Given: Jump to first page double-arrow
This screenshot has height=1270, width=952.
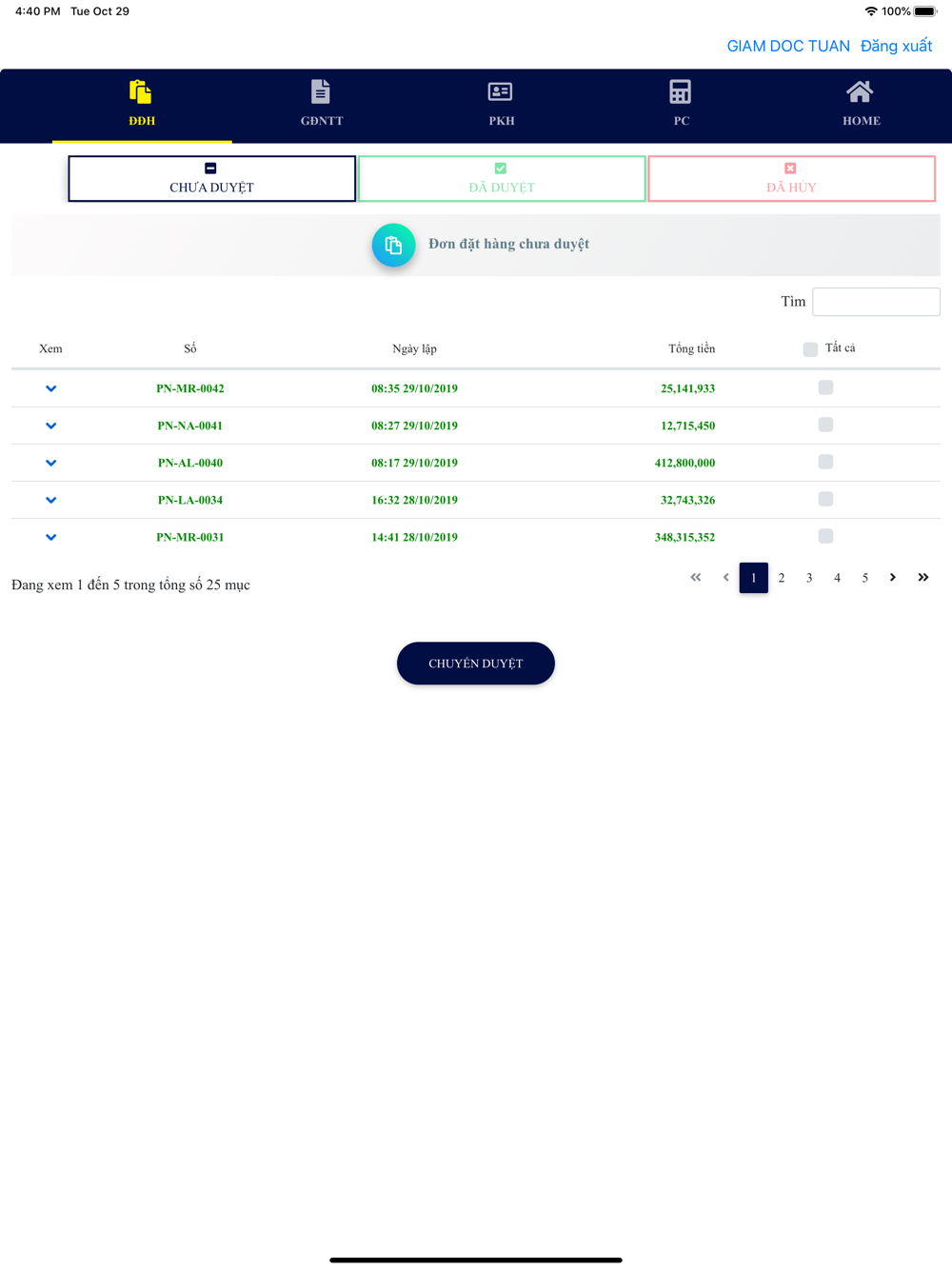Looking at the screenshot, I should 696,577.
